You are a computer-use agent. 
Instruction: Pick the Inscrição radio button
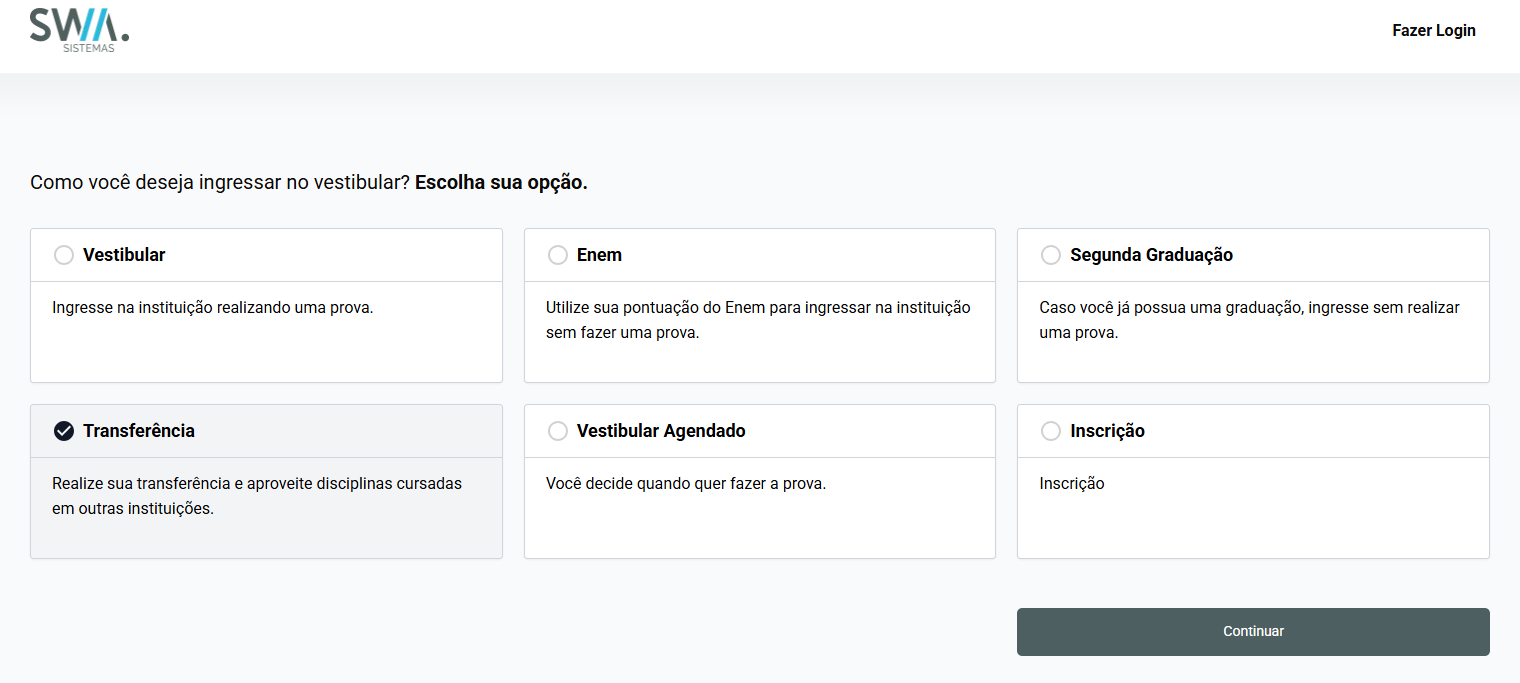(1051, 431)
